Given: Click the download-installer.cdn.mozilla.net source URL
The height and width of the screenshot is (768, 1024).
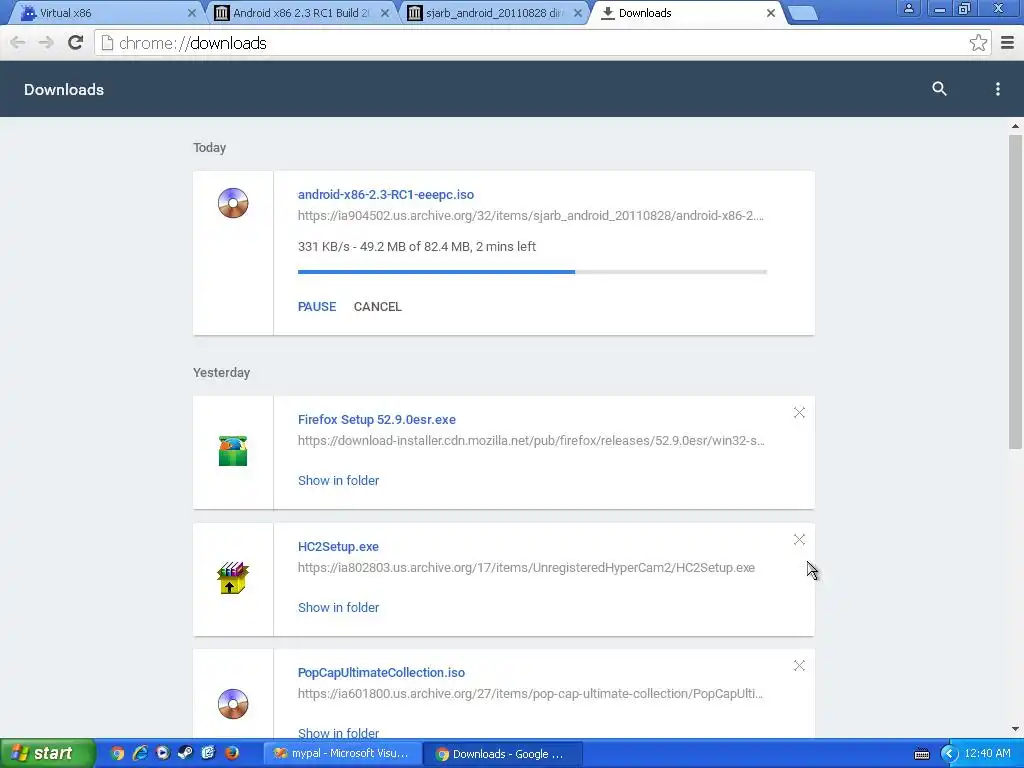Looking at the screenshot, I should click(x=531, y=441).
